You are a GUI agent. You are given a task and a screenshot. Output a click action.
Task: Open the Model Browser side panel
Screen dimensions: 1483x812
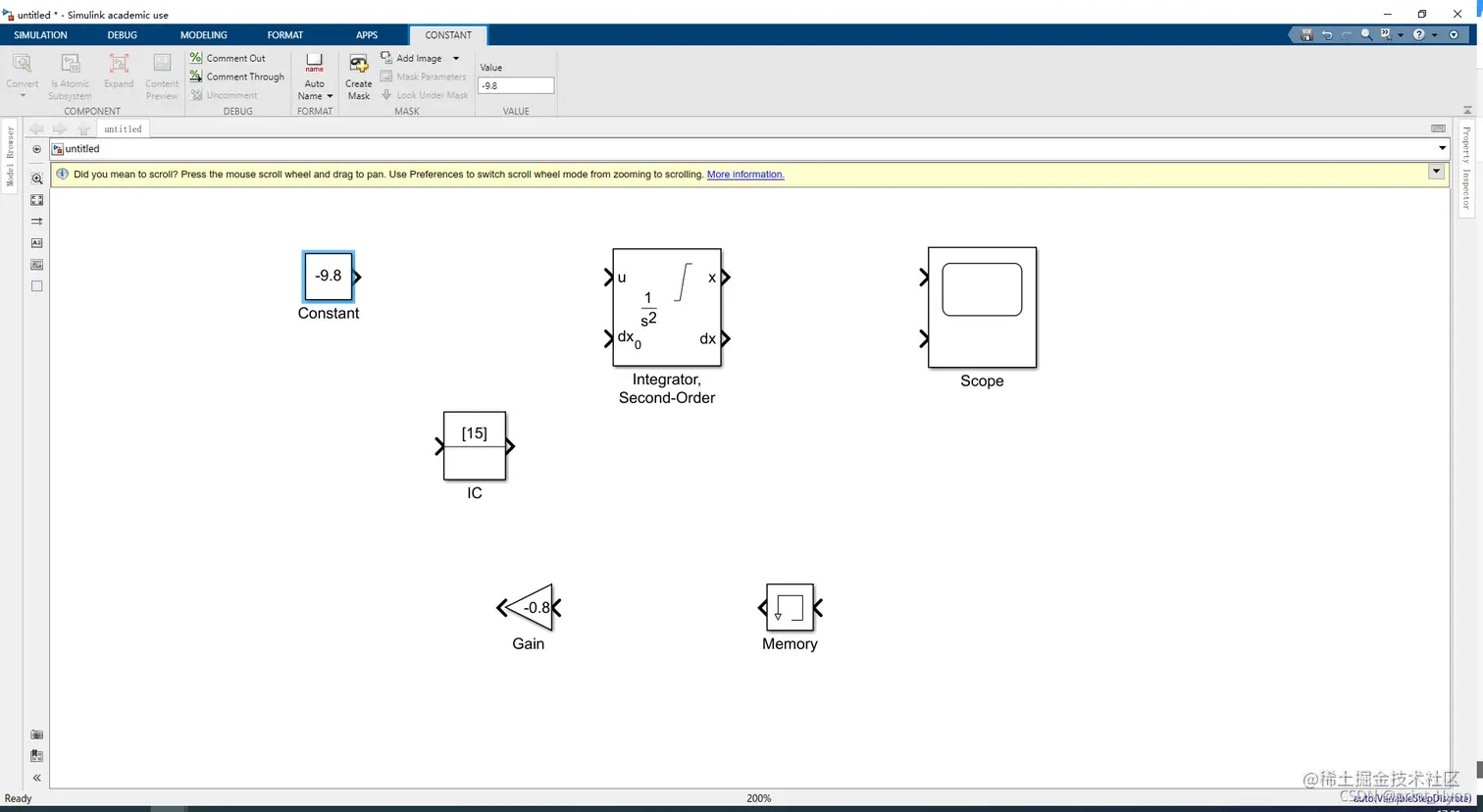[10, 156]
